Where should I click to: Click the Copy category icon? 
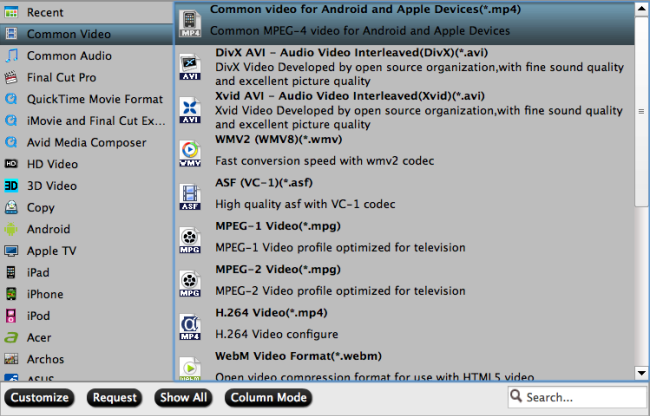click(x=11, y=207)
